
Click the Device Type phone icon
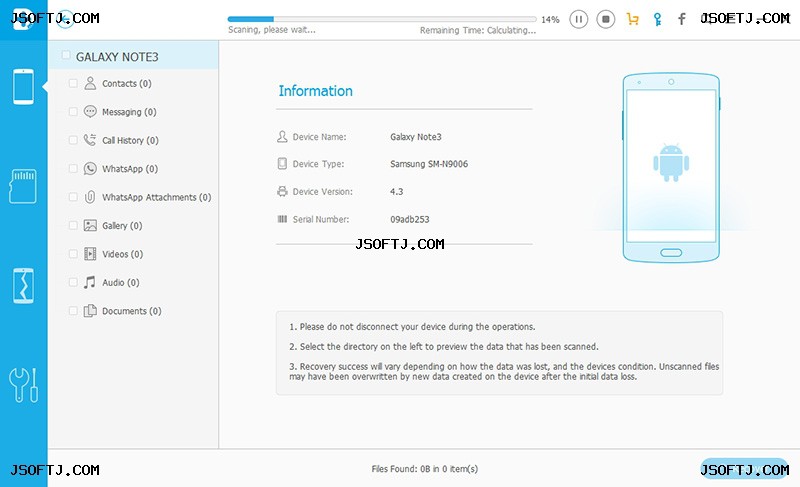(x=282, y=164)
